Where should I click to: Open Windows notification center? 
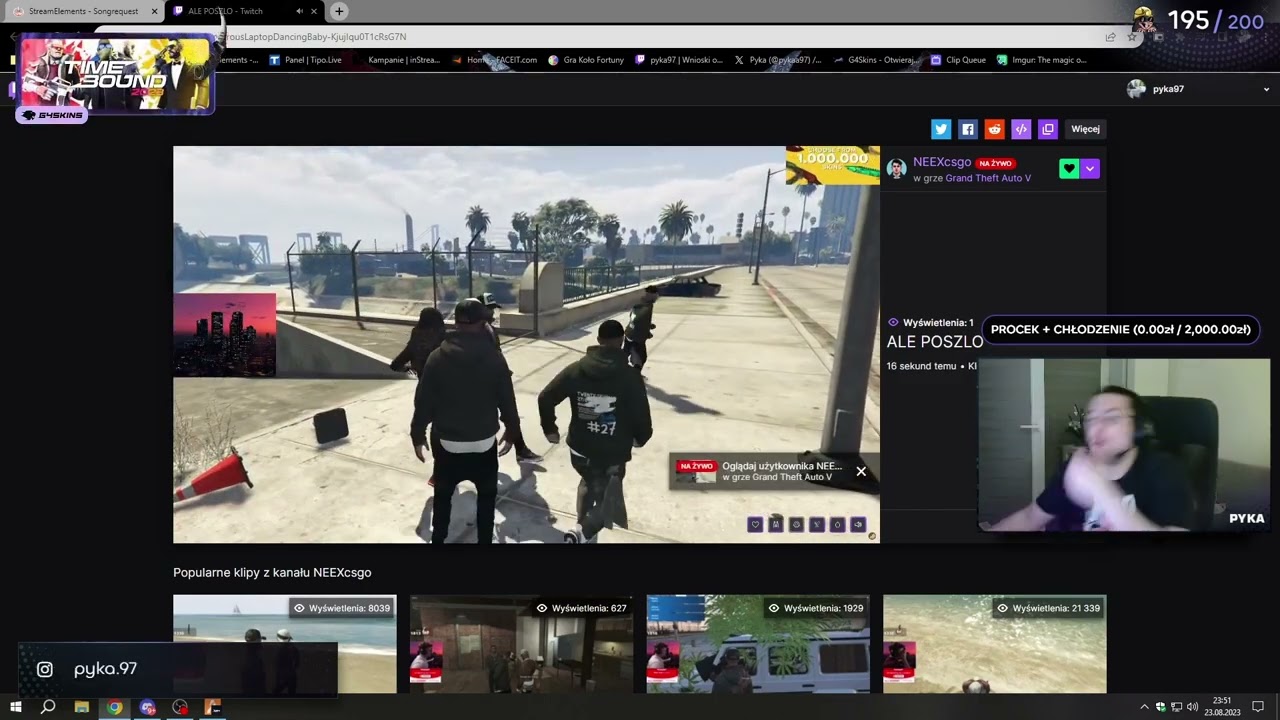(x=1258, y=707)
